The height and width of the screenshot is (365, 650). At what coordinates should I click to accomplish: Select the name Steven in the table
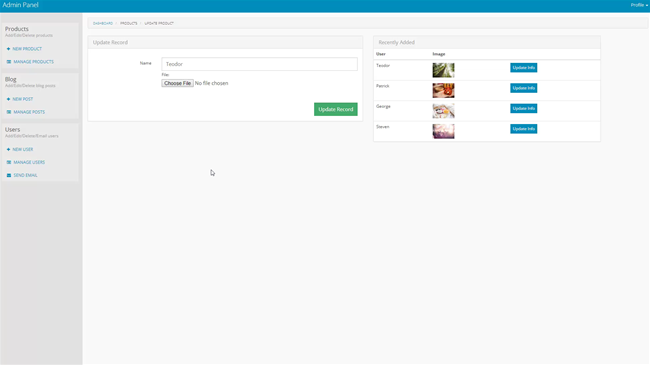pyautogui.click(x=383, y=127)
